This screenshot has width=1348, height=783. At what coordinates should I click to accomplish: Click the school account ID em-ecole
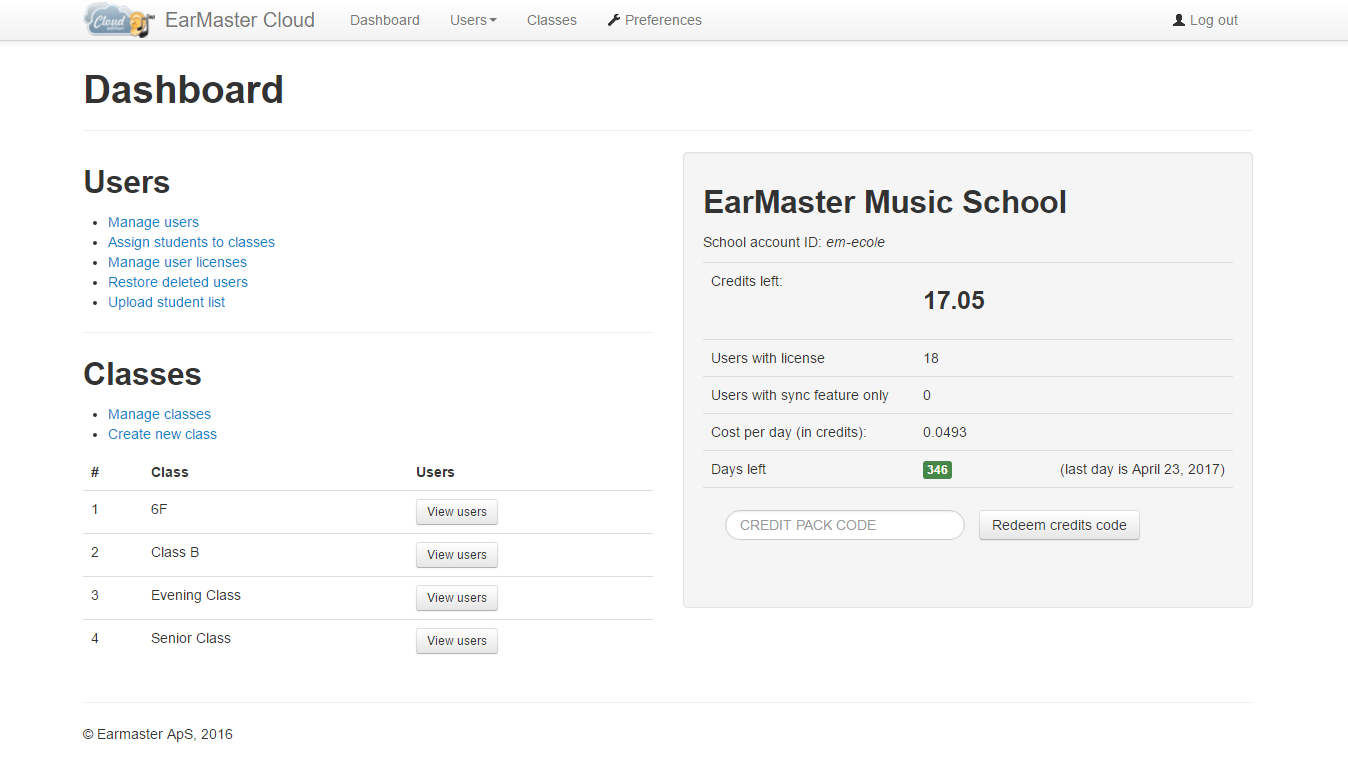[855, 242]
